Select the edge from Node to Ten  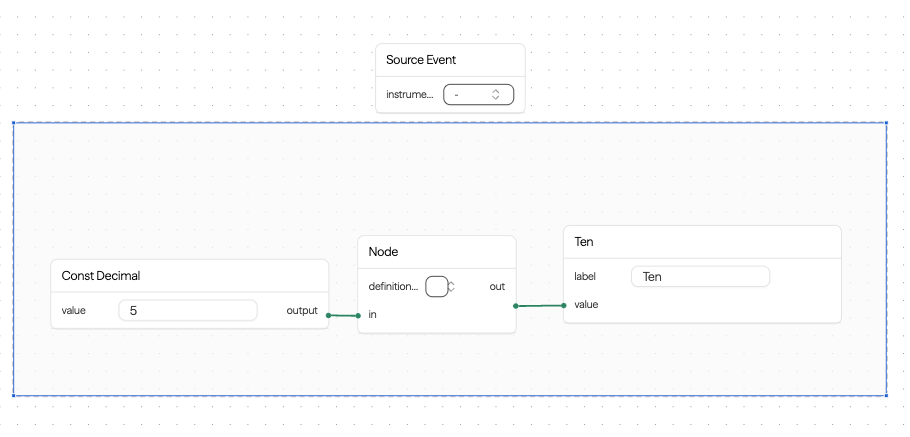tap(540, 306)
